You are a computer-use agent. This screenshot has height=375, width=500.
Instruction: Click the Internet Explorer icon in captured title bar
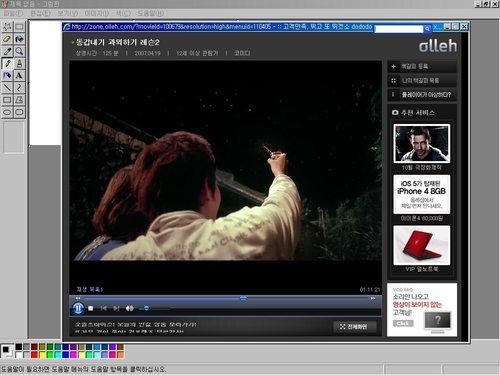click(67, 27)
